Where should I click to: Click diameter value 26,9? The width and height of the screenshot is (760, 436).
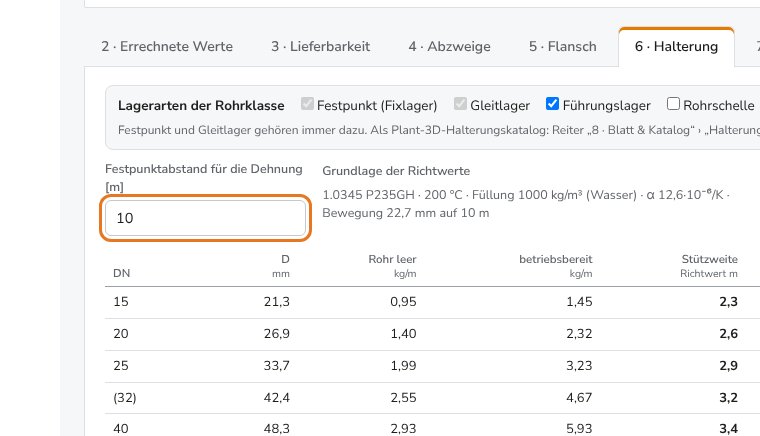[277, 334]
